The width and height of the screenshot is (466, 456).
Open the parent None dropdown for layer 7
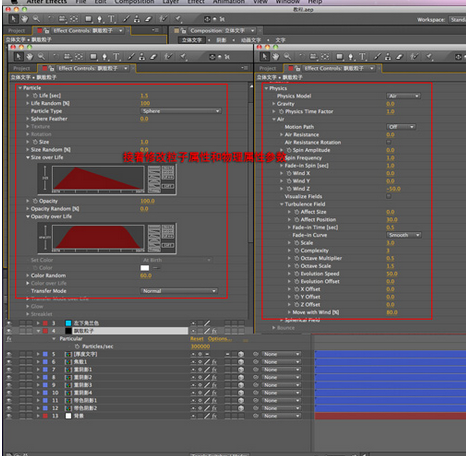click(281, 369)
